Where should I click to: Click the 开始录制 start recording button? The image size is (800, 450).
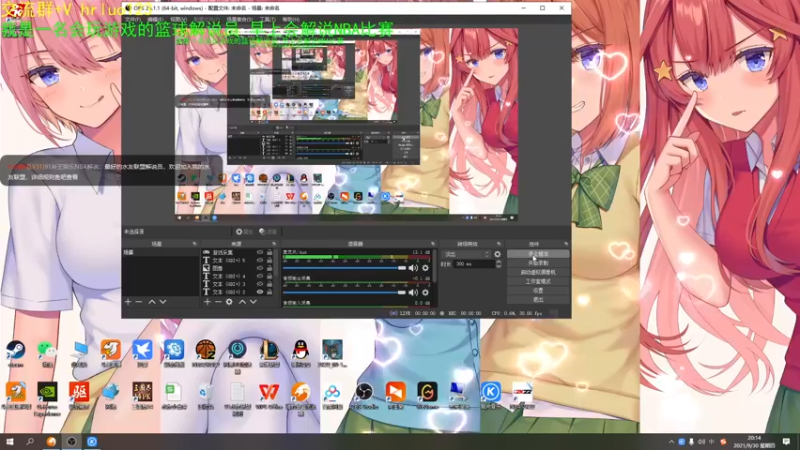tap(538, 263)
